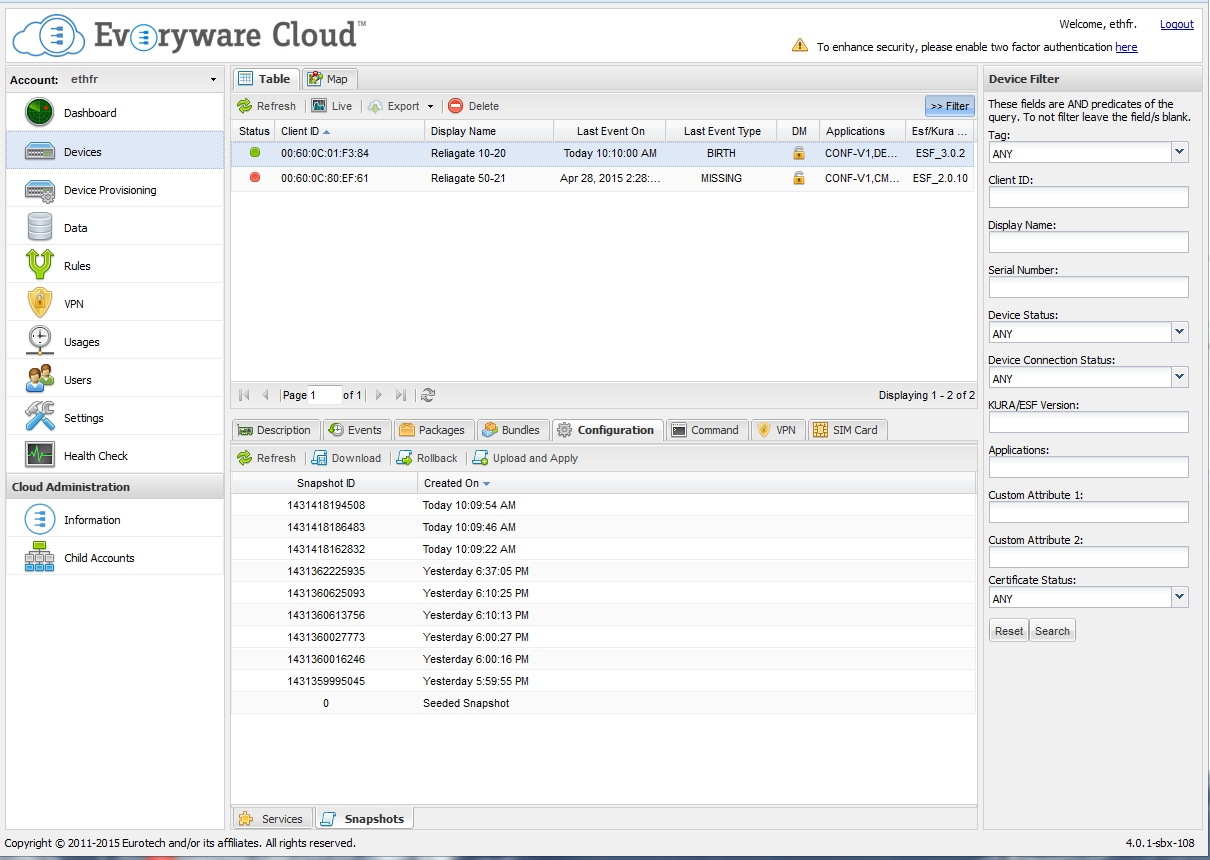This screenshot has height=860, width=1210.
Task: Open the Command tab
Action: (x=706, y=430)
